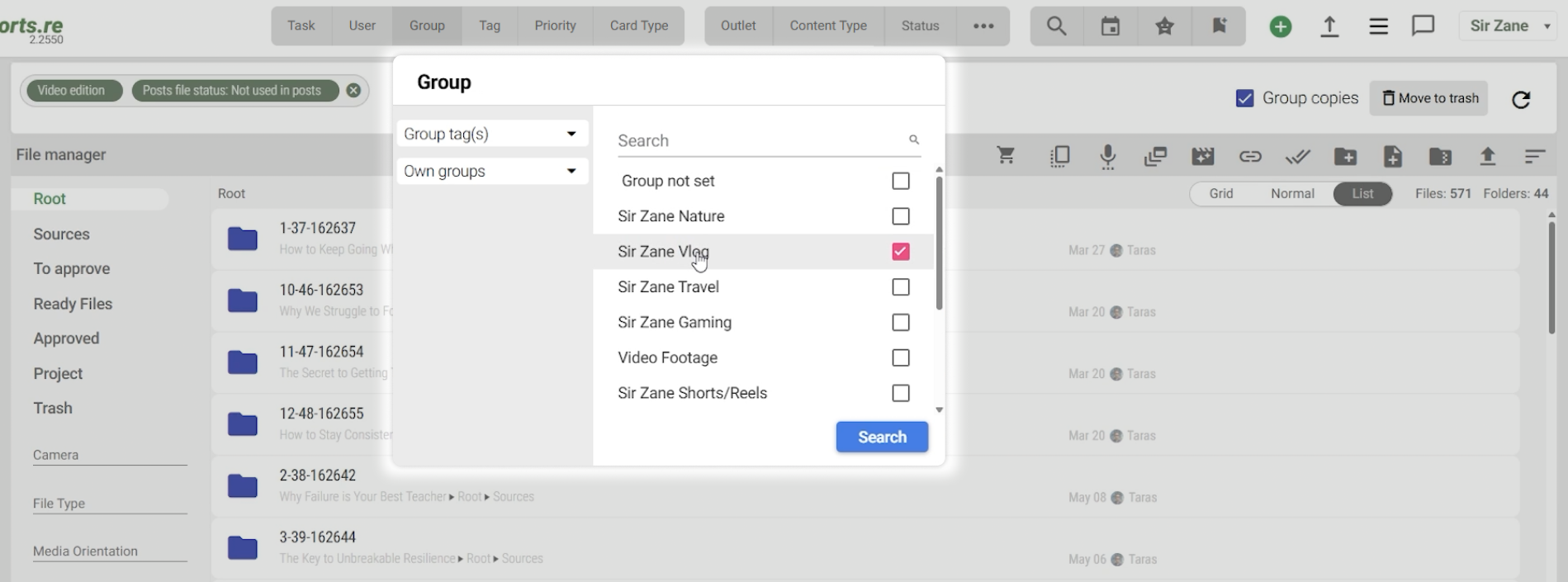Uncheck the Sir Zane Vlog checkbox

pos(900,252)
